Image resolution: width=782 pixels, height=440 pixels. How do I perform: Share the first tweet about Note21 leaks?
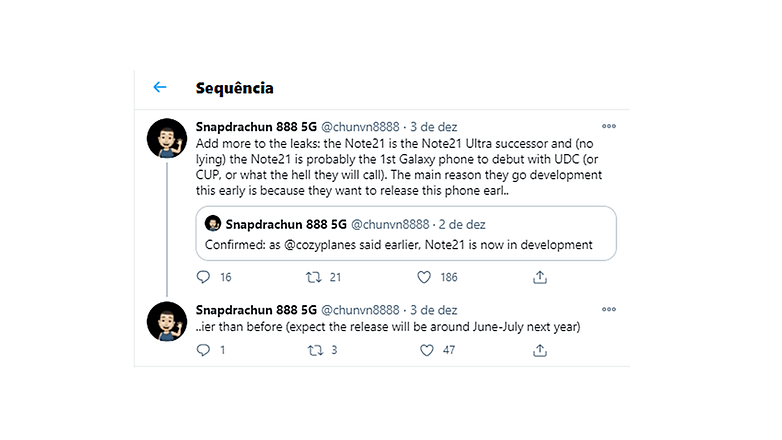pos(540,277)
